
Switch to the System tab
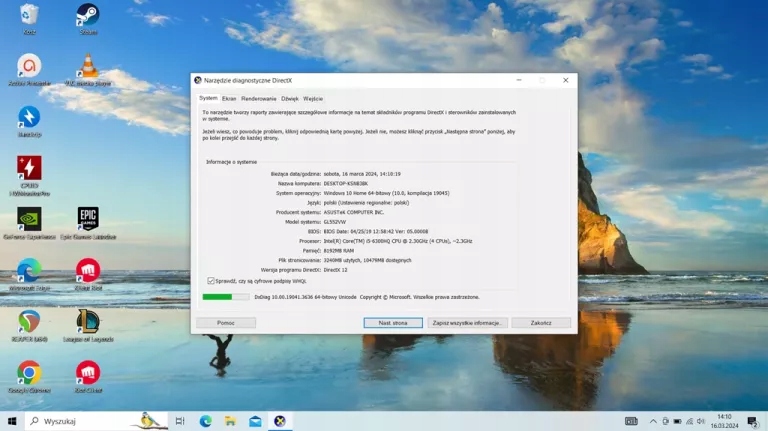[x=208, y=98]
